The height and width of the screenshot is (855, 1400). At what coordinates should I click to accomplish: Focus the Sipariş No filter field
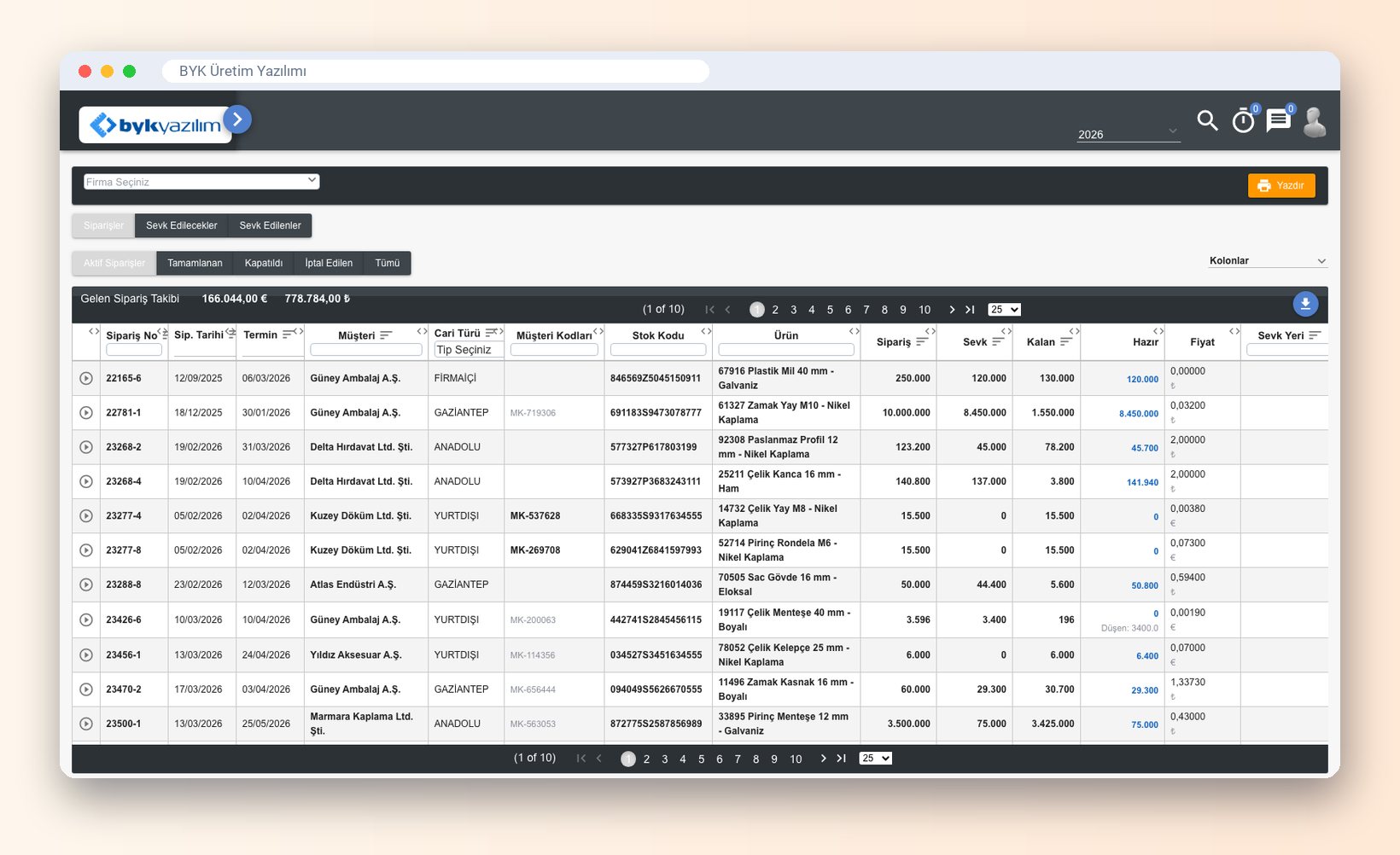point(134,350)
